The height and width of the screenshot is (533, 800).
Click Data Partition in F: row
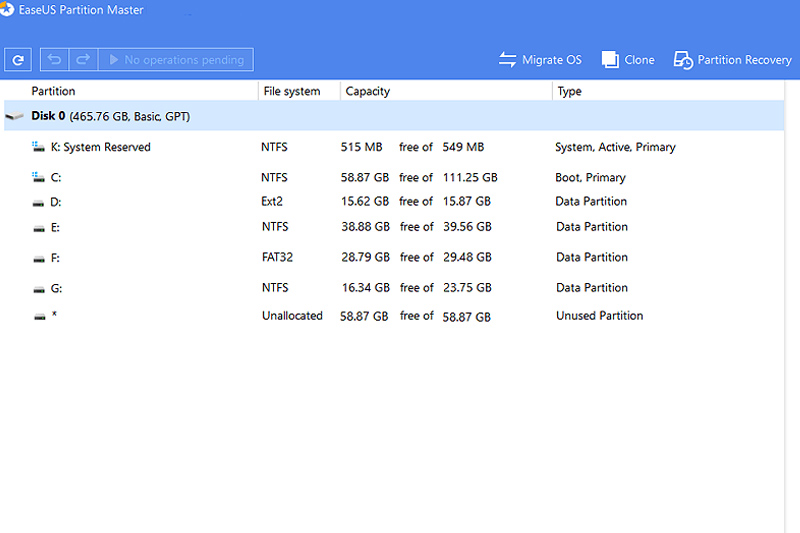592,257
